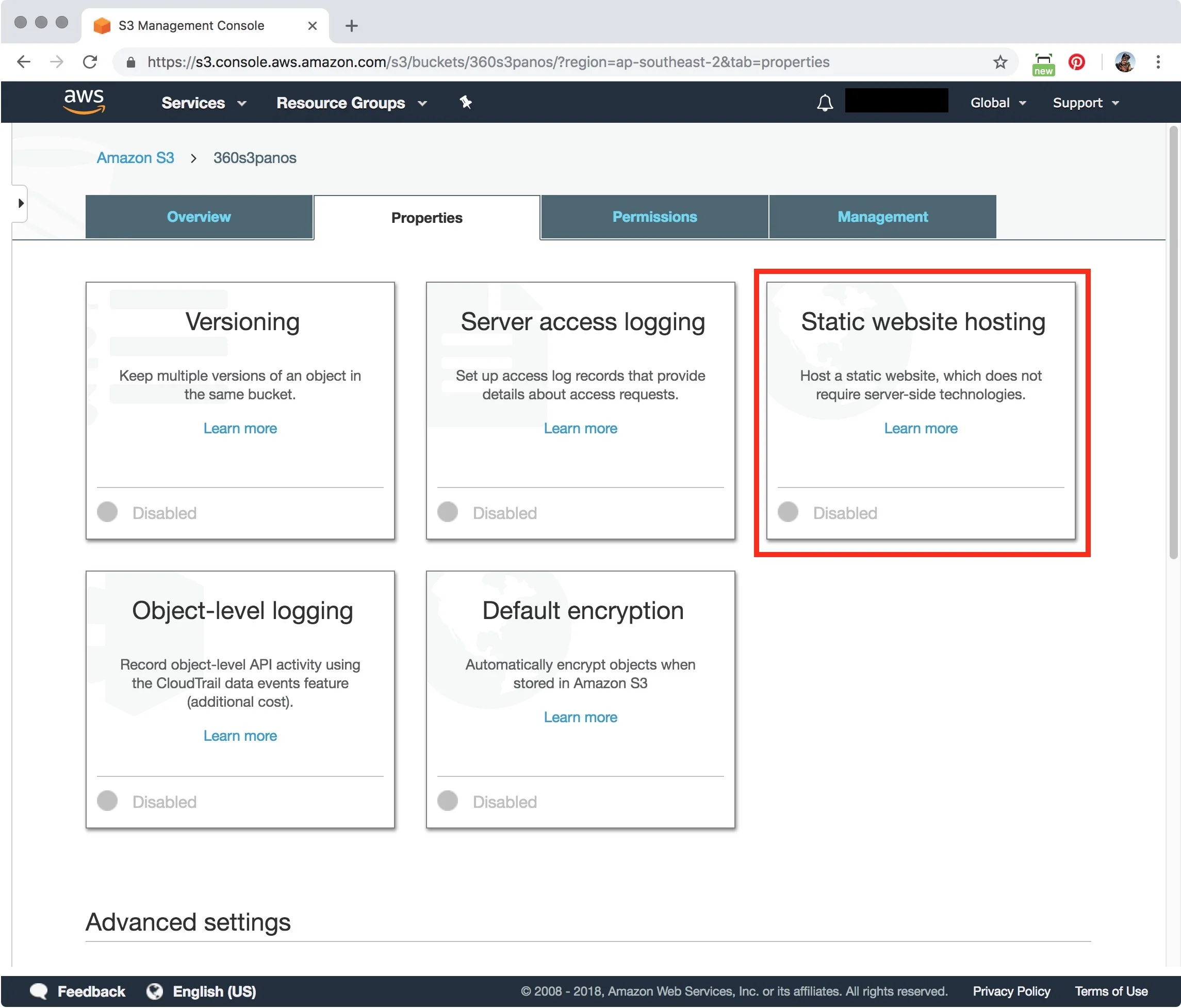
Task: Open a new browser tab
Action: coord(352,26)
